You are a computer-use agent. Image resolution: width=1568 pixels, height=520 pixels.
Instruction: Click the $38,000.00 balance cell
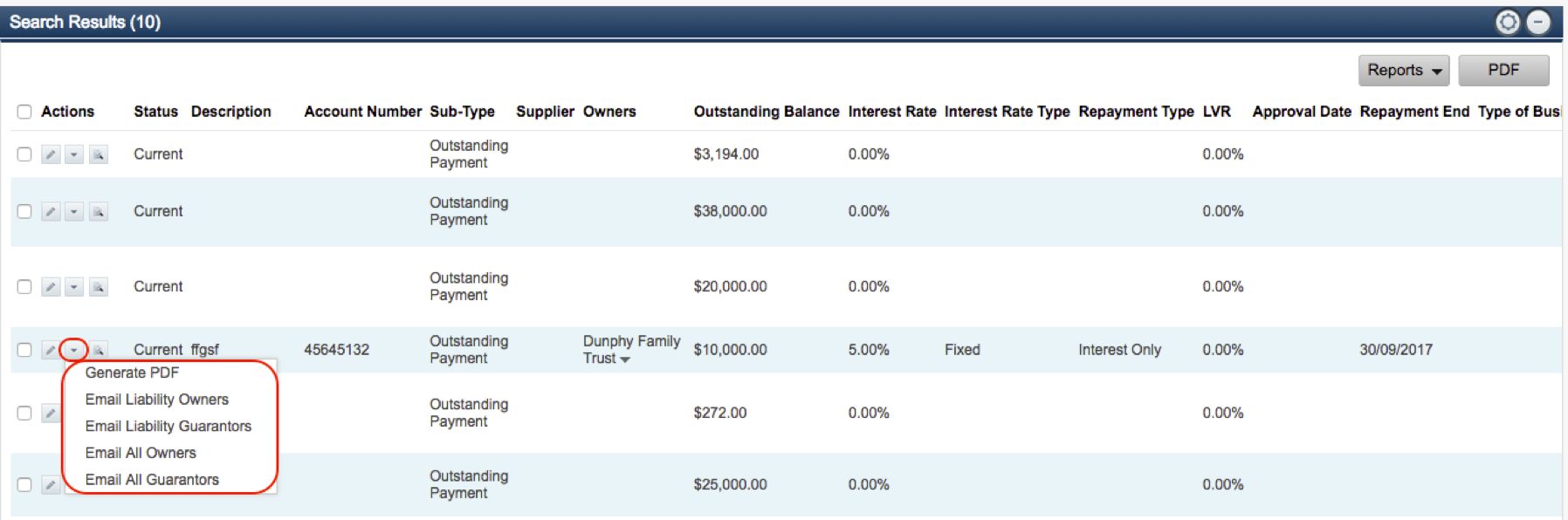(x=730, y=212)
